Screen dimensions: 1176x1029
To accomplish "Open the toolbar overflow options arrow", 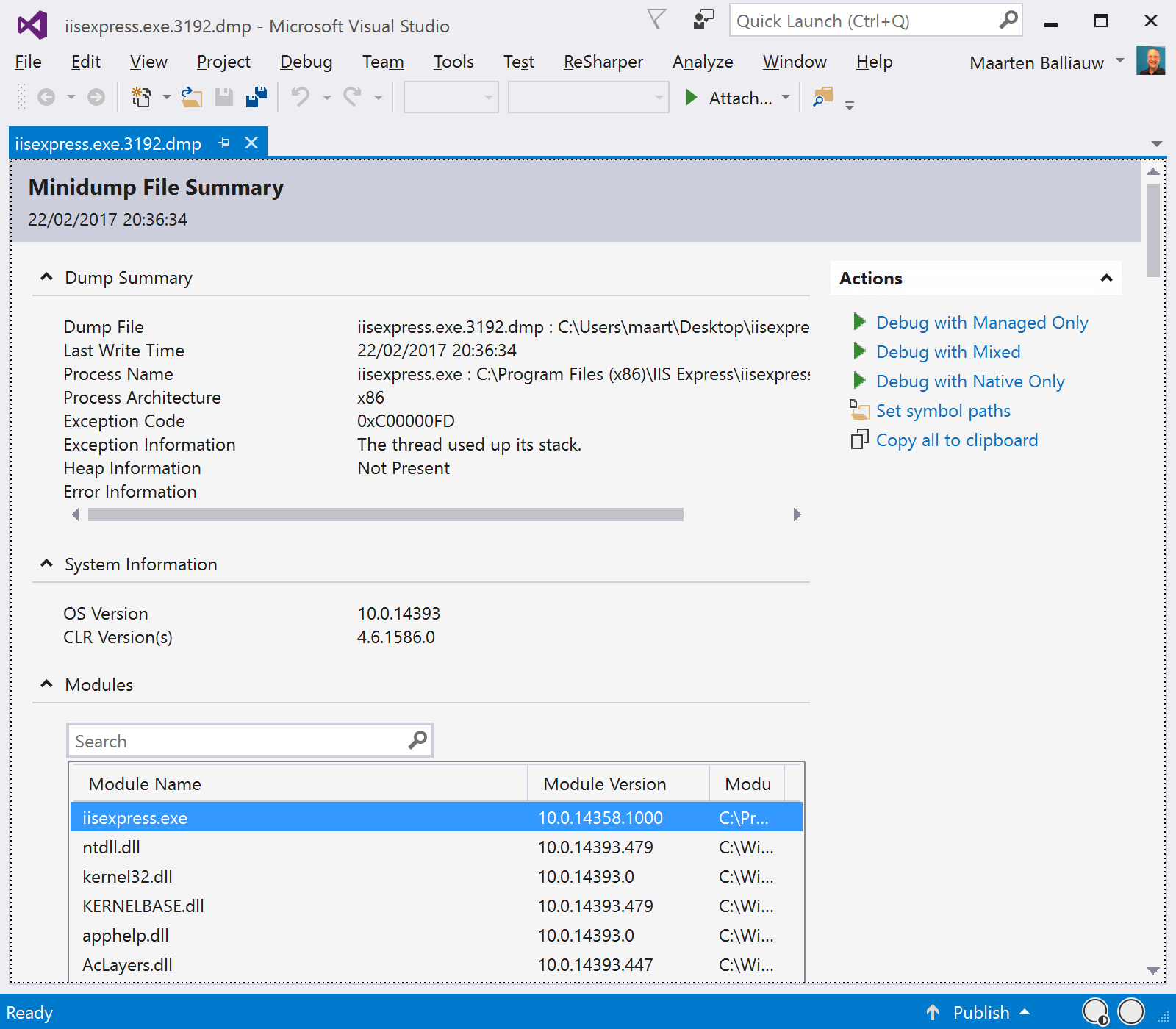I will (850, 105).
